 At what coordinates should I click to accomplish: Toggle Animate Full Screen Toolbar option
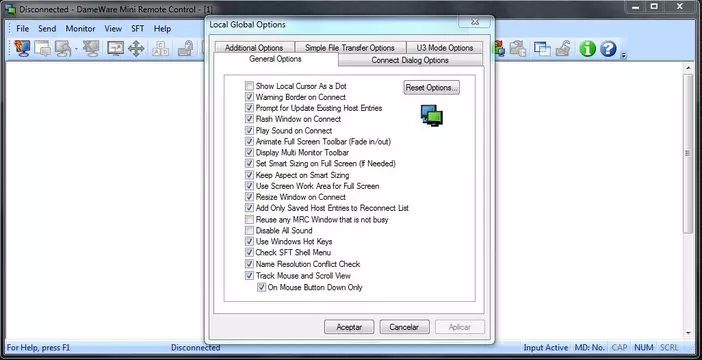point(249,141)
